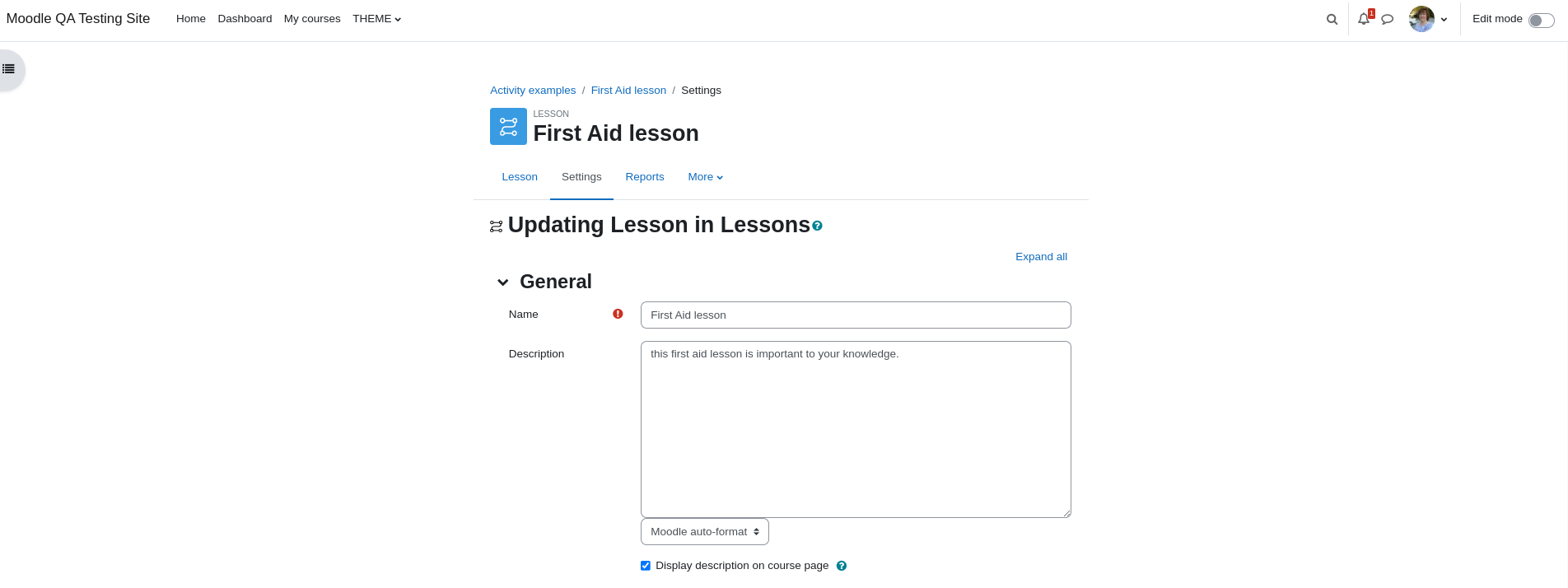Open the course index drawer icon
The height and width of the screenshot is (588, 1568).
pyautogui.click(x=9, y=69)
